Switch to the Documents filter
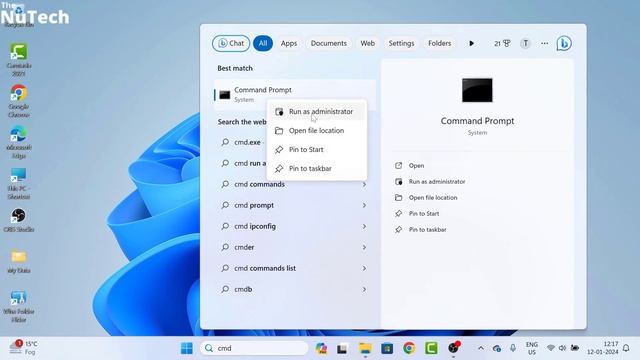 coord(329,43)
